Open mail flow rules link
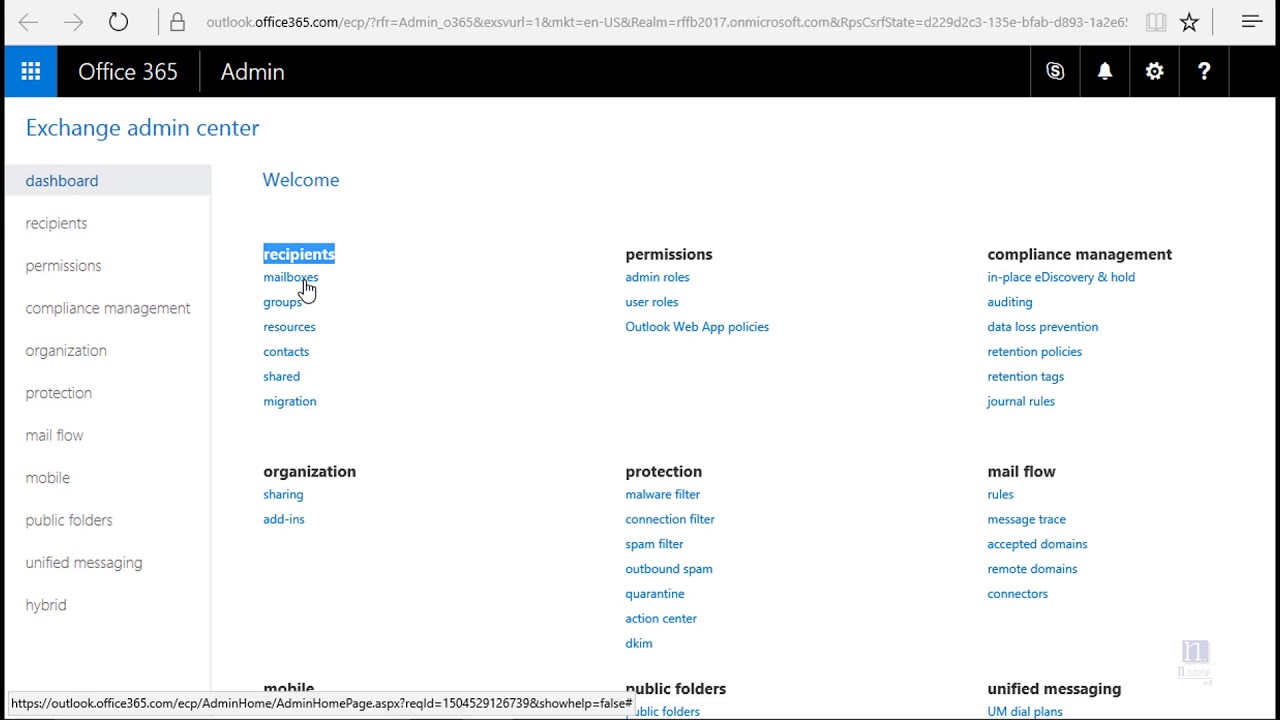This screenshot has height=720, width=1280. click(x=1000, y=494)
